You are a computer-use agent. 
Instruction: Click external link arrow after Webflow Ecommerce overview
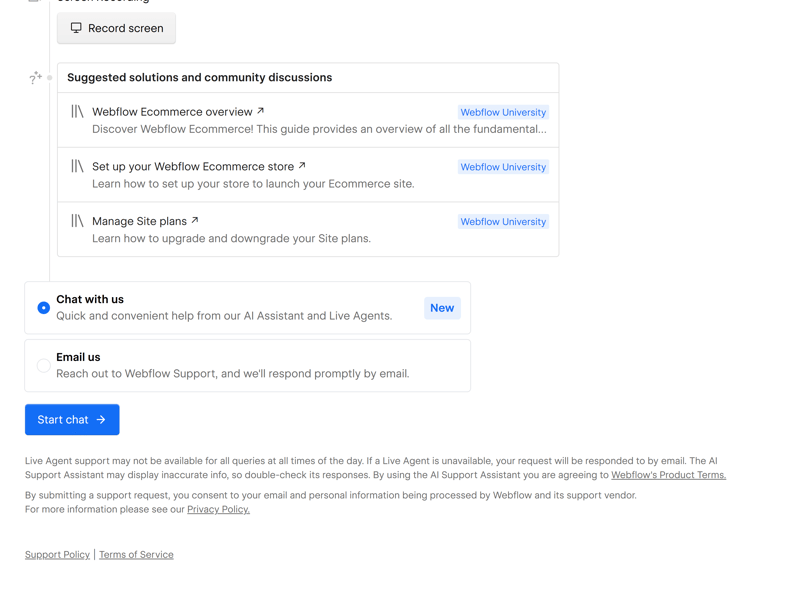pos(261,111)
